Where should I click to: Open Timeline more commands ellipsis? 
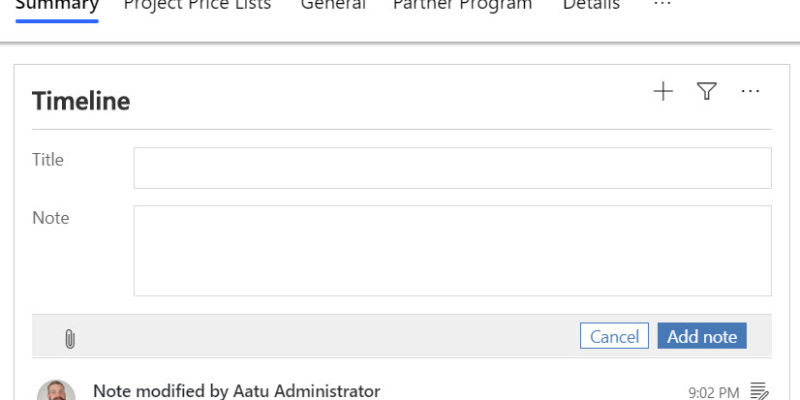tap(750, 91)
